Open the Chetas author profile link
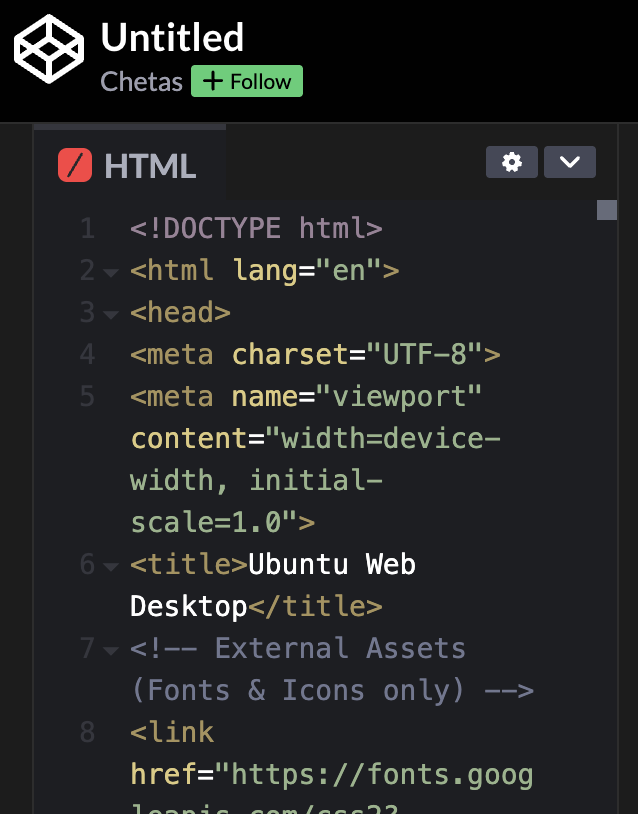 [x=141, y=82]
